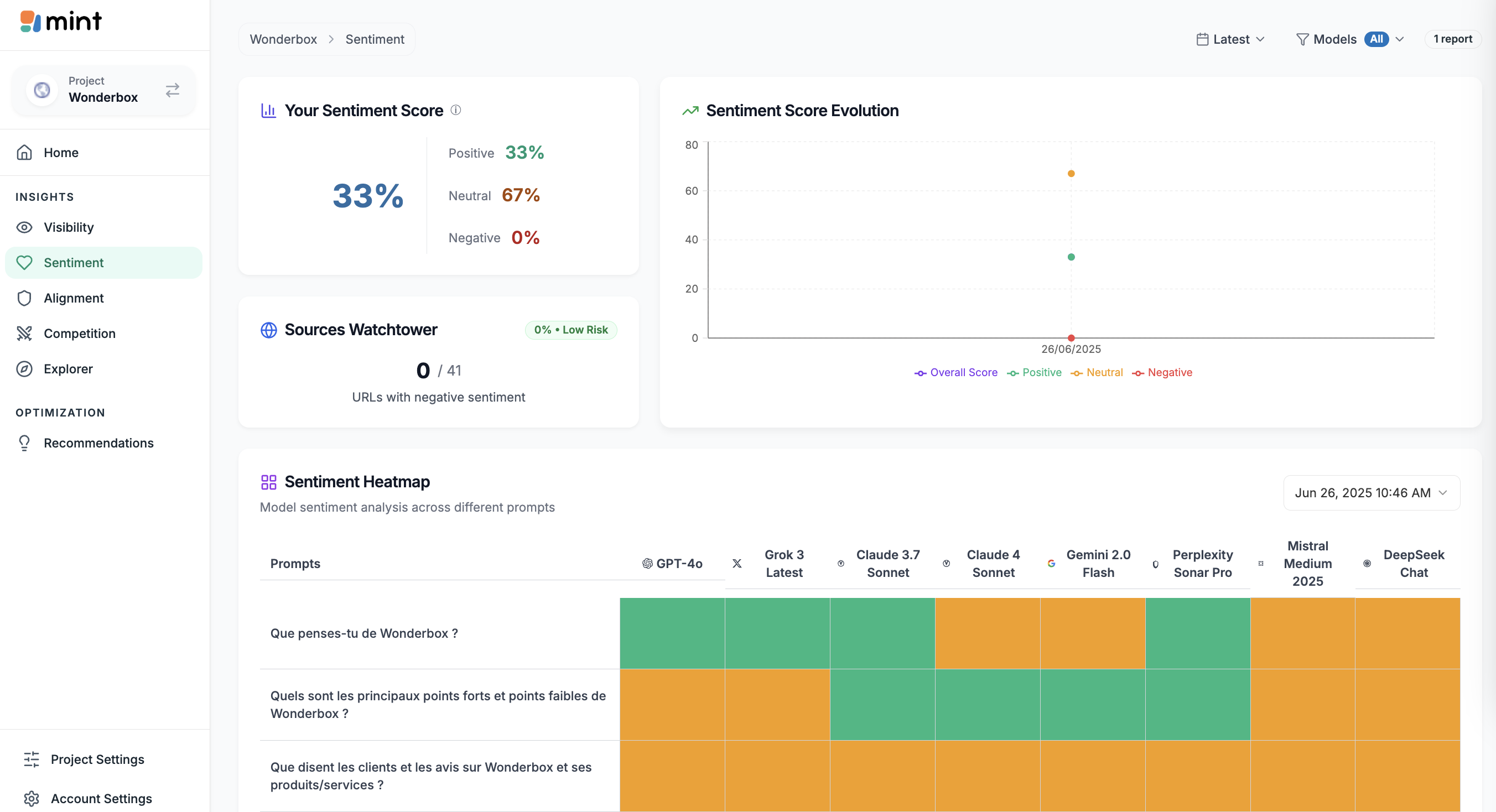The image size is (1496, 812).
Task: Click the Explorer compass icon
Action: coord(24,368)
